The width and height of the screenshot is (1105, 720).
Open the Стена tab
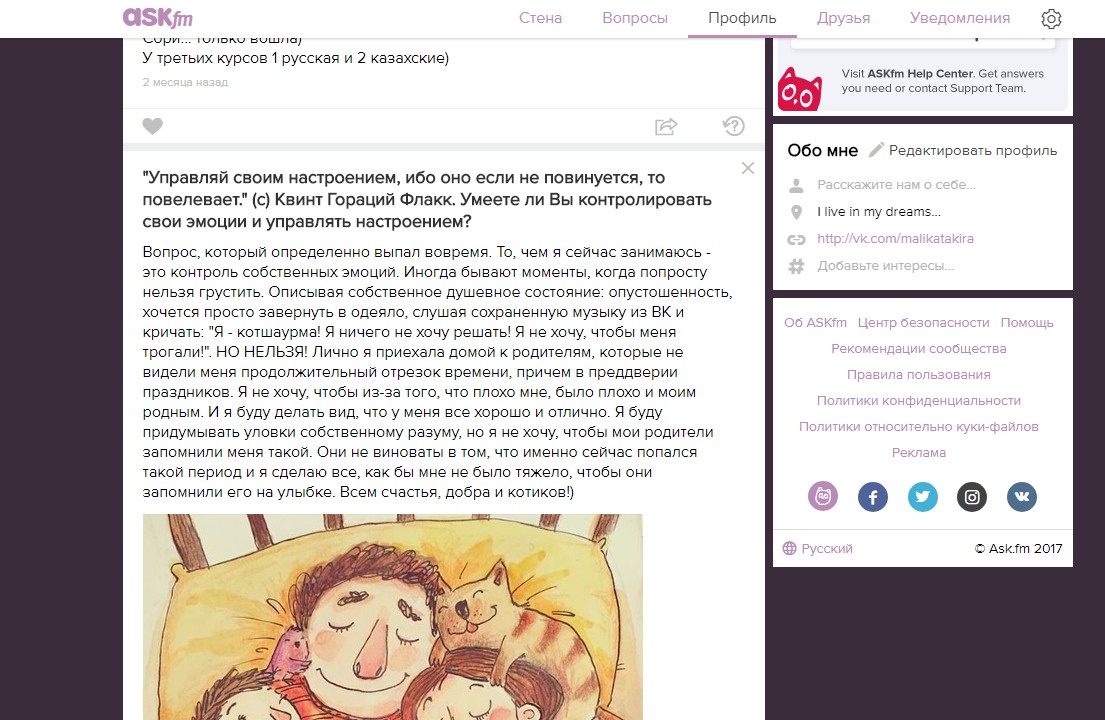tap(541, 18)
